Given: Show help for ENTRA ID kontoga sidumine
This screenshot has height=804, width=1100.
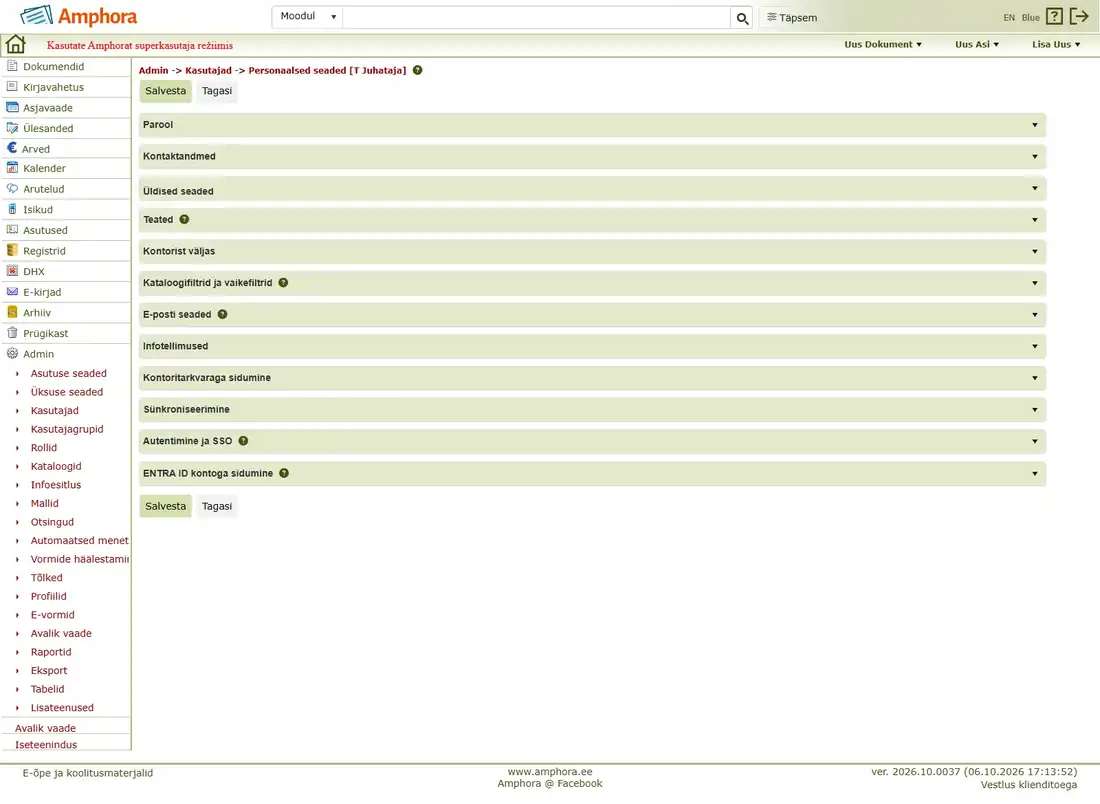Looking at the screenshot, I should pos(284,474).
